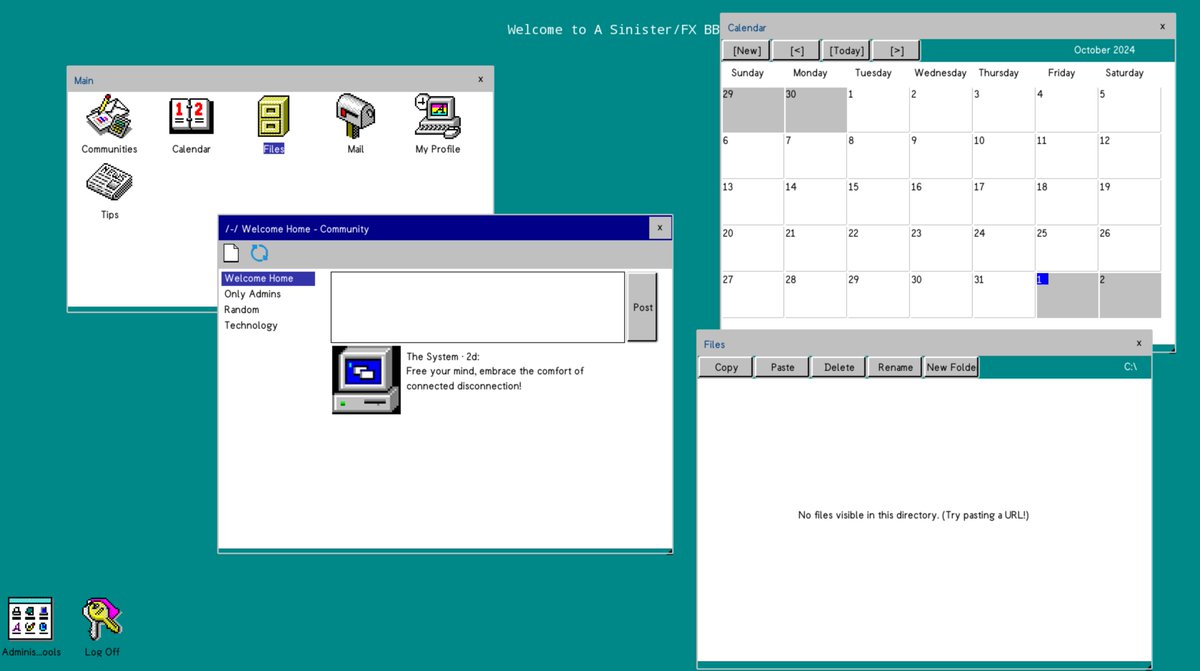Open the Communities icon in Main window
This screenshot has width=1200, height=671.
tap(109, 118)
